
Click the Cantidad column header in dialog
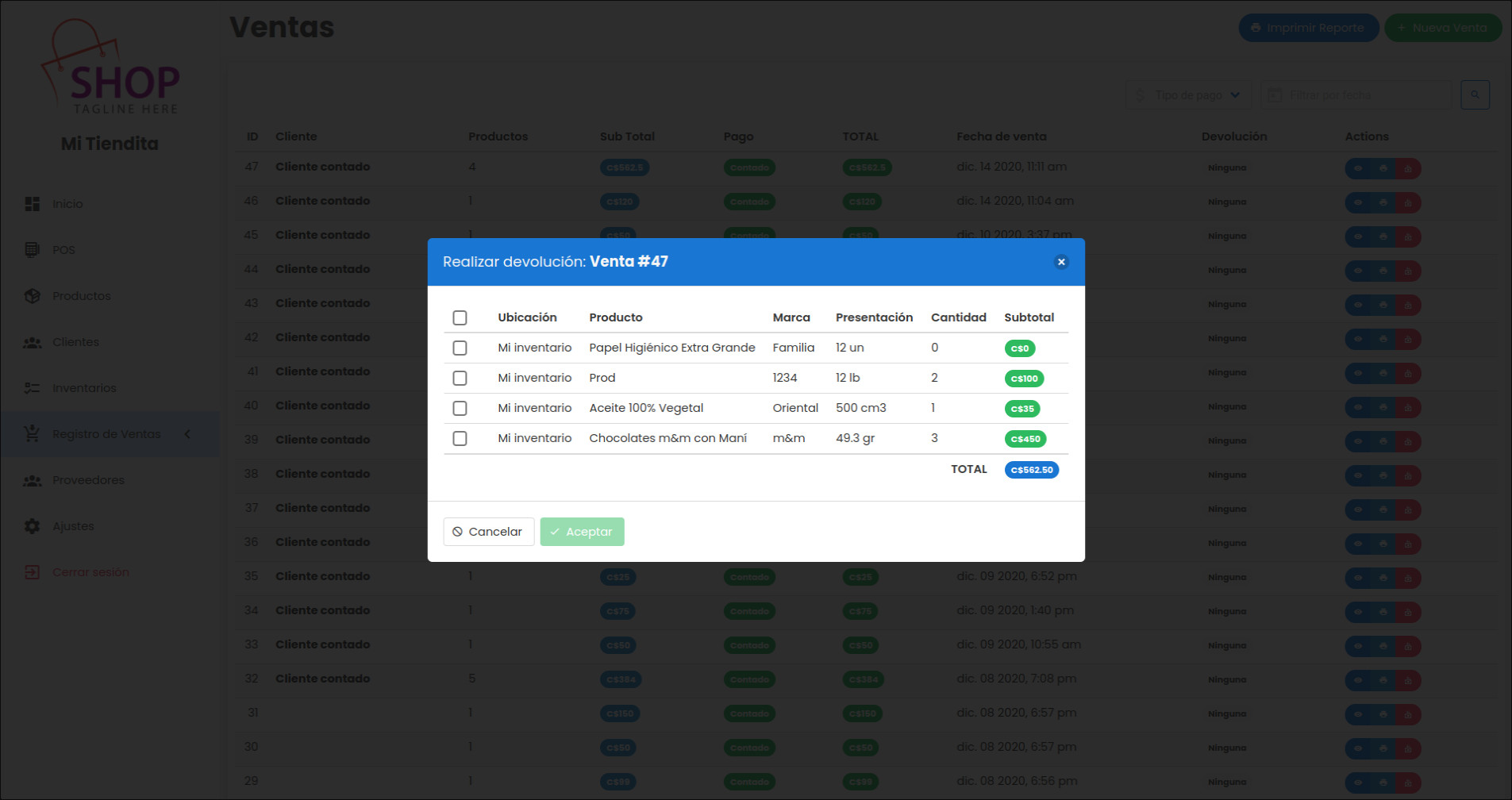coord(958,317)
